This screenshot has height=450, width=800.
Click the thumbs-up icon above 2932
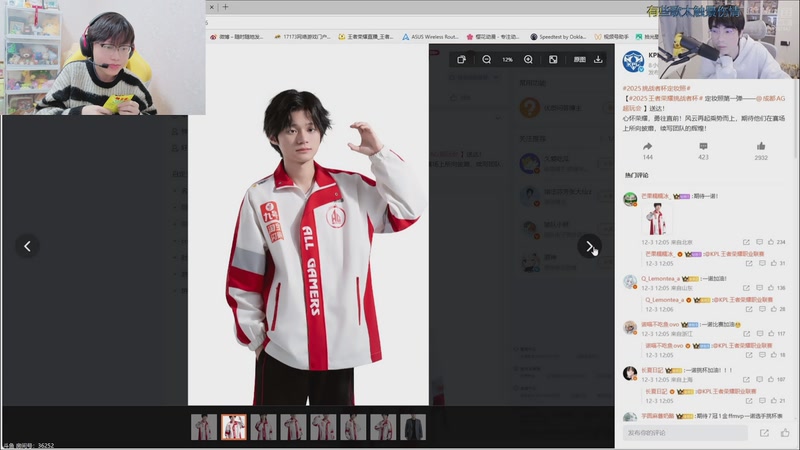coord(761,146)
